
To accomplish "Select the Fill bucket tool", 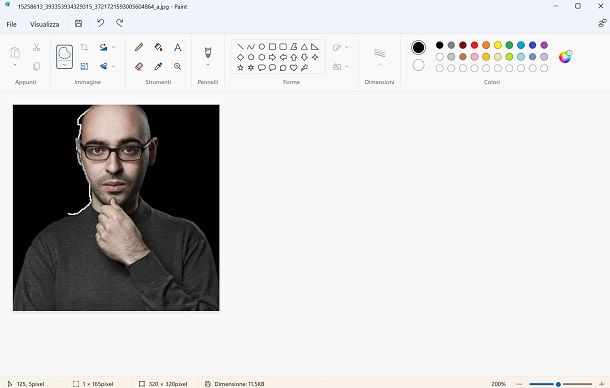I will pyautogui.click(x=158, y=47).
